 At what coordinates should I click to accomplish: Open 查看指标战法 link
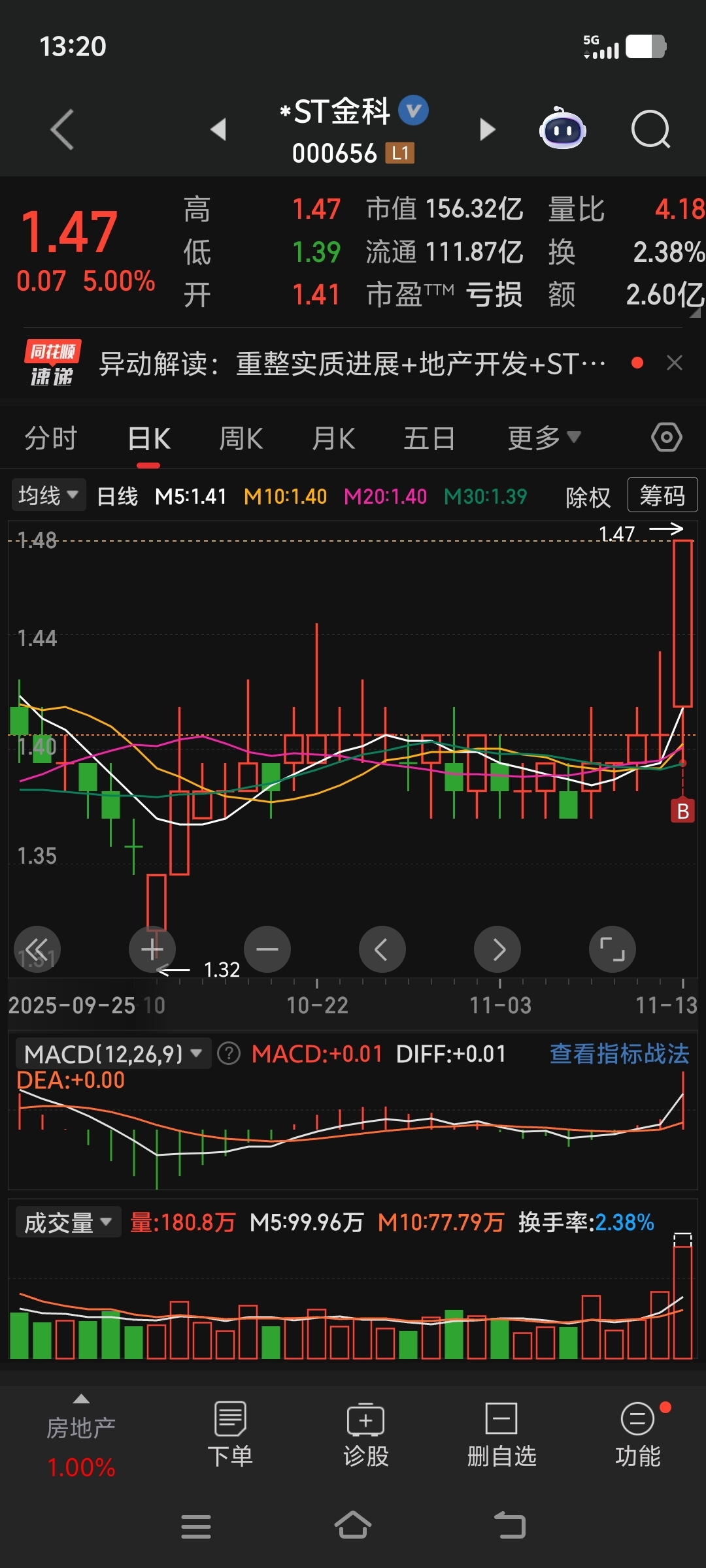coord(619,1053)
